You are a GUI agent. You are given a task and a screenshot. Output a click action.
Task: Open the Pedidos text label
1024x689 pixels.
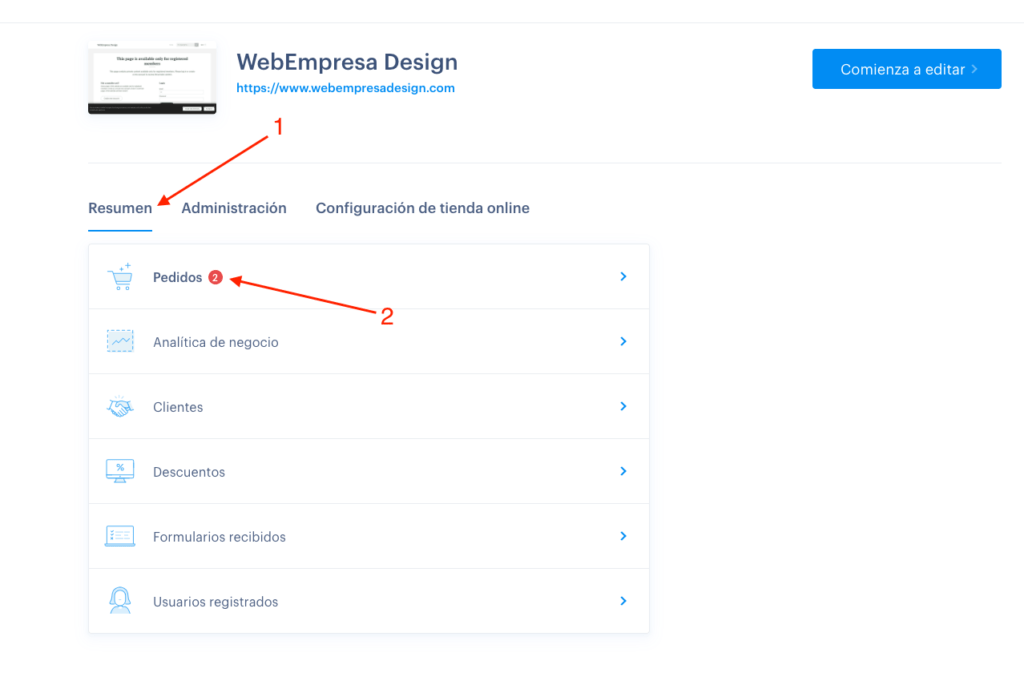(x=178, y=278)
